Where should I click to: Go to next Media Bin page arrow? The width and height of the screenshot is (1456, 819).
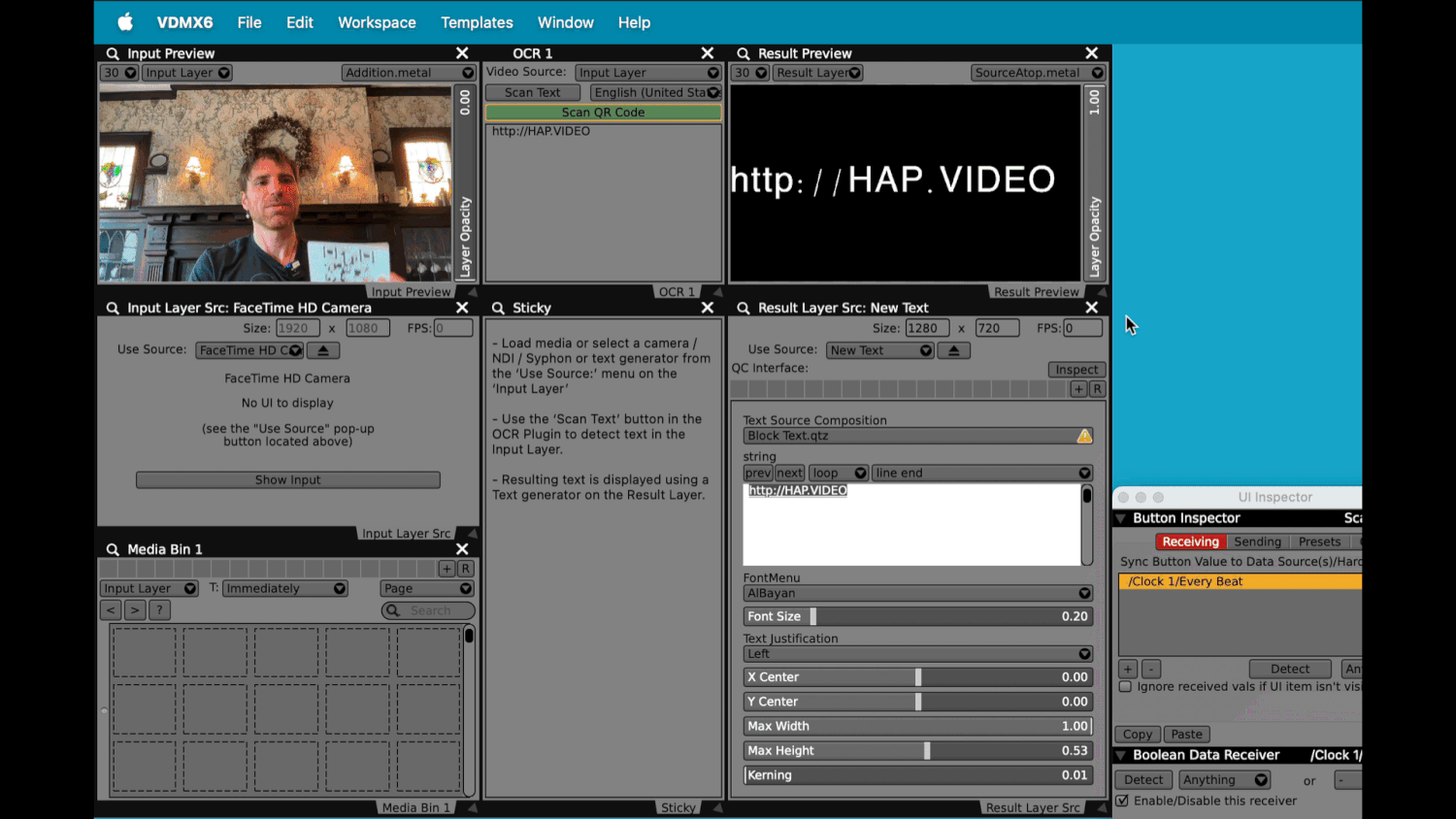coord(135,610)
